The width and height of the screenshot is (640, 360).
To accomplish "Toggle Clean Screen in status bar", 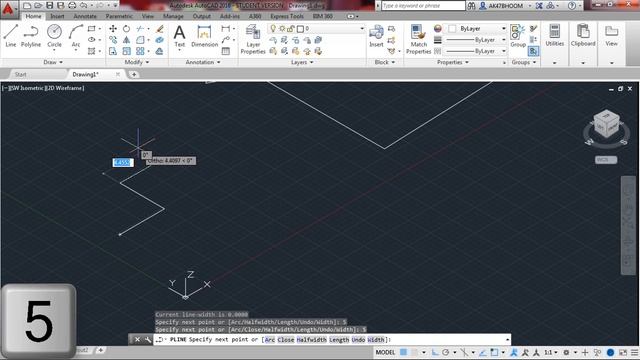I will 623,352.
